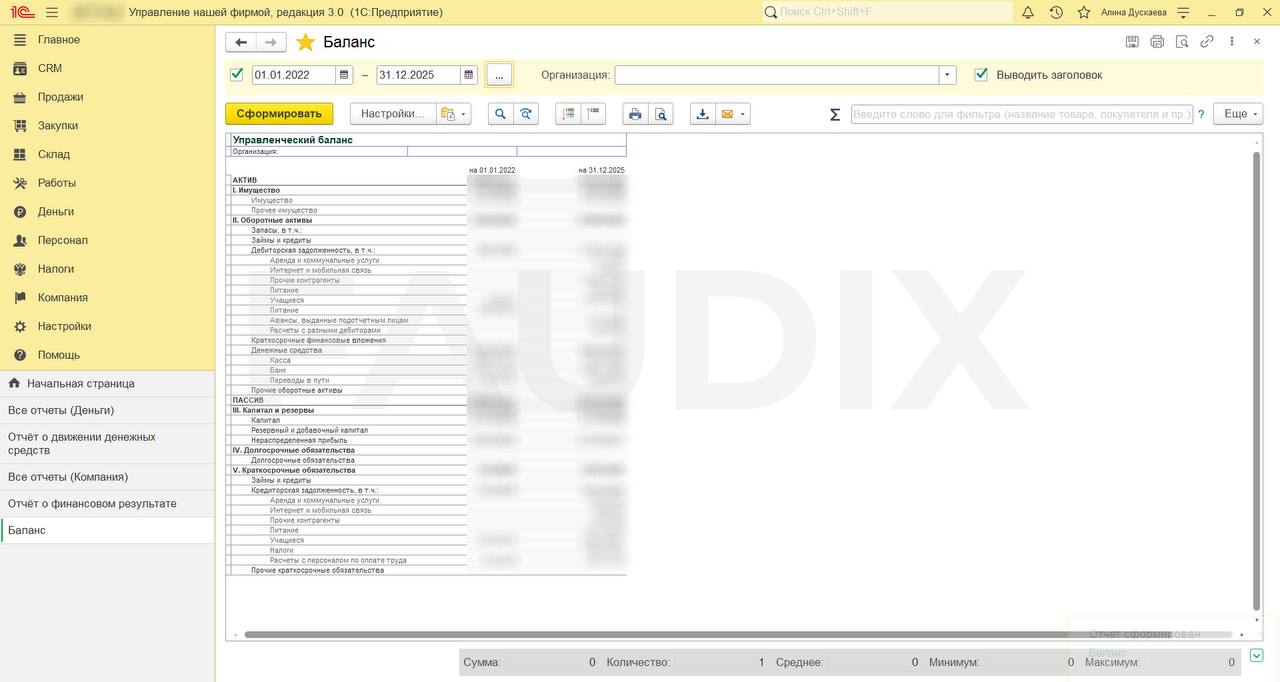Viewport: 1280px width, 682px height.
Task: Click the Организация input field
Action: [x=777, y=75]
